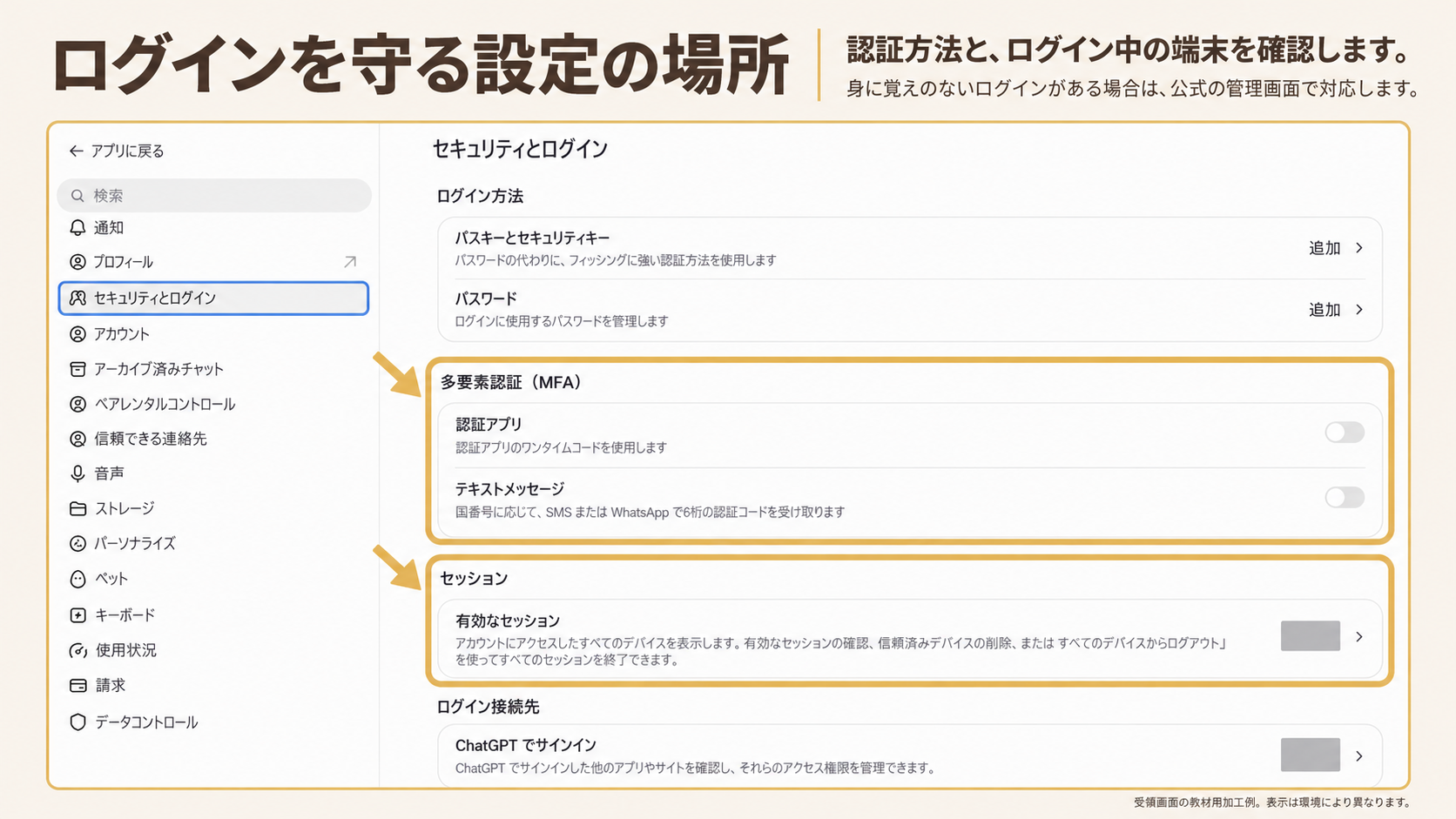The image size is (1456, 819).
Task: Open the ChatGPT でサインイン row chevron
Action: 1359,756
